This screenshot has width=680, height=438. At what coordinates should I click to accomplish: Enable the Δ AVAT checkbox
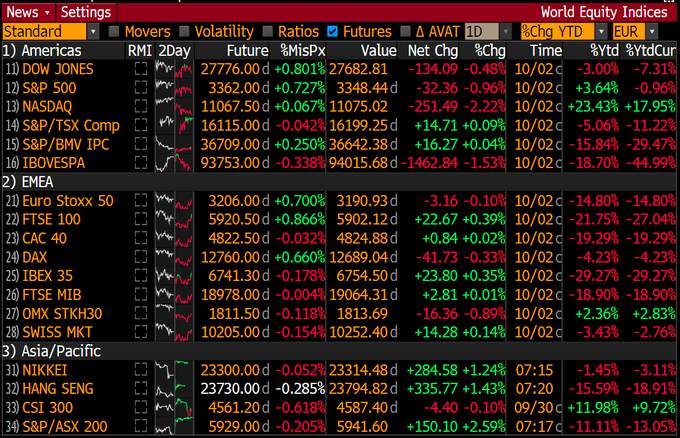(x=405, y=31)
